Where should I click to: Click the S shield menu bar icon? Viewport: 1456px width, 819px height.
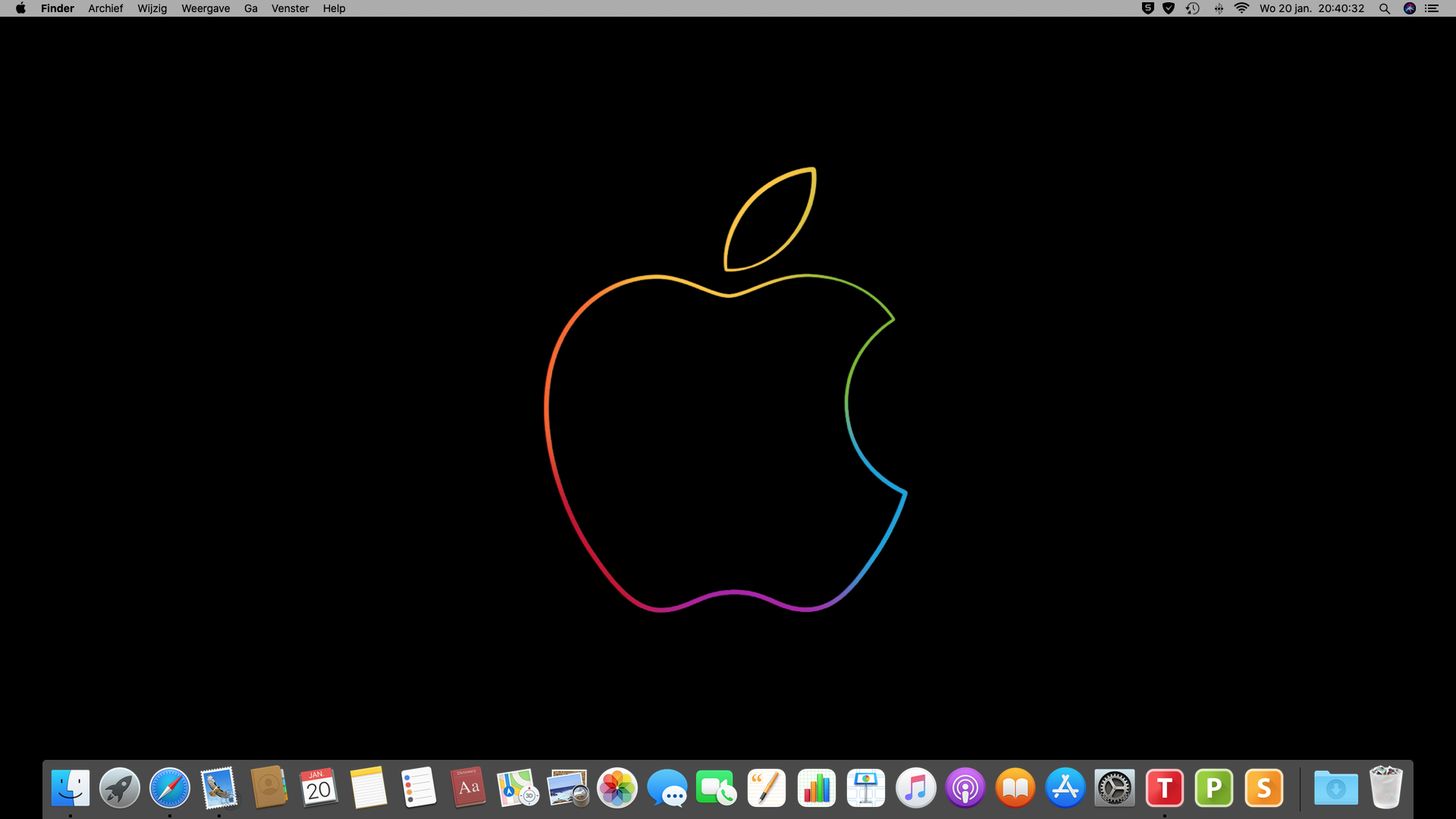[x=1148, y=8]
